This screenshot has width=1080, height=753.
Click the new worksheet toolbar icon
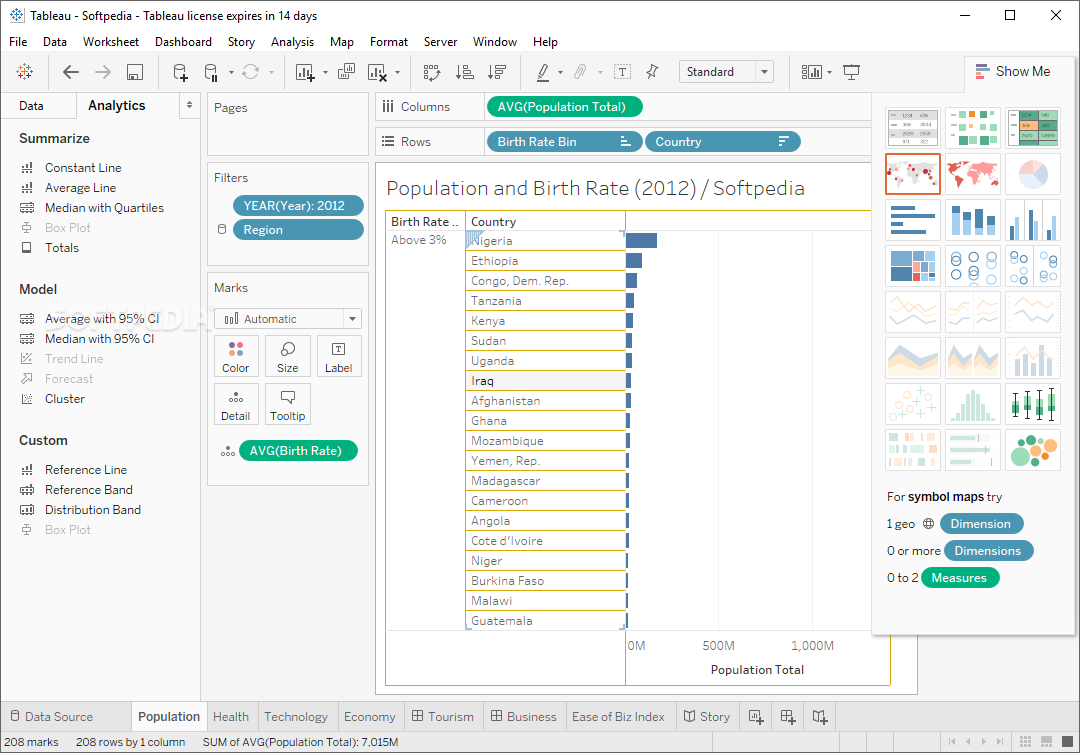(305, 72)
